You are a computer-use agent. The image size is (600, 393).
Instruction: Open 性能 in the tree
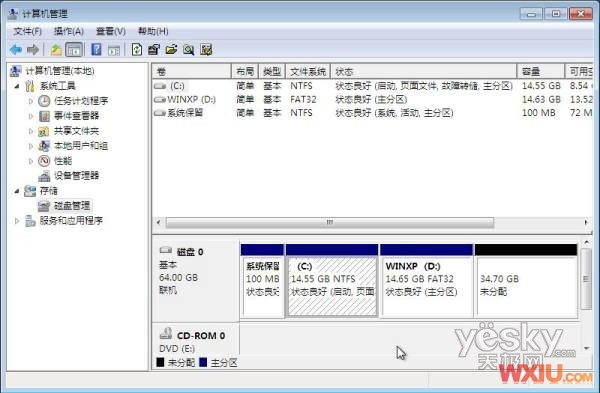coord(63,161)
